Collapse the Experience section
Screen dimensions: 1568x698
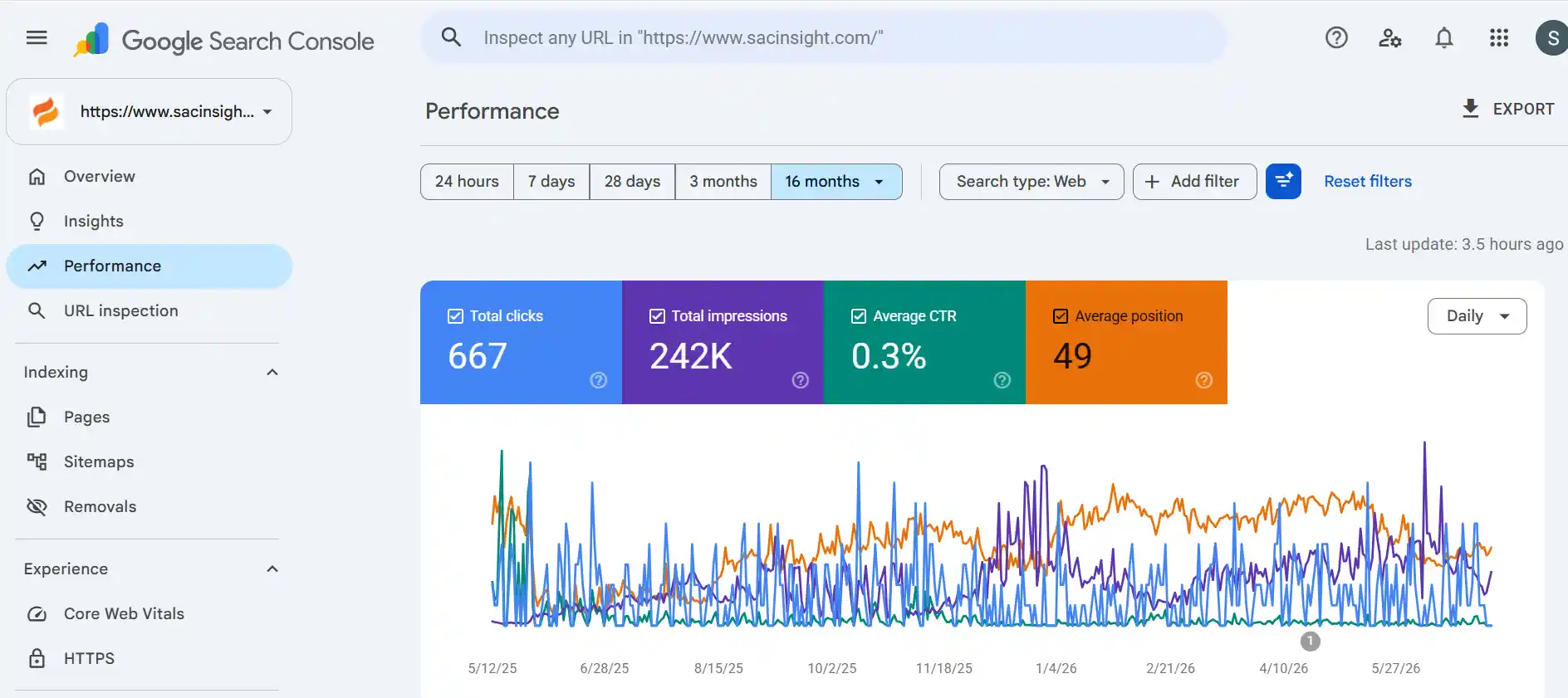click(272, 569)
